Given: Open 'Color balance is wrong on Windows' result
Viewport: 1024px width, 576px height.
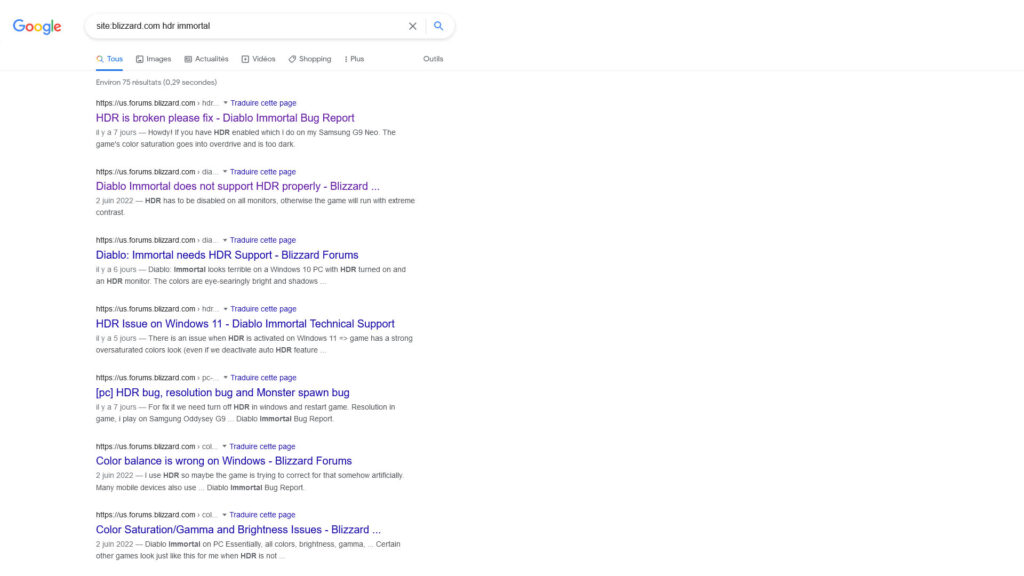Looking at the screenshot, I should click(224, 461).
